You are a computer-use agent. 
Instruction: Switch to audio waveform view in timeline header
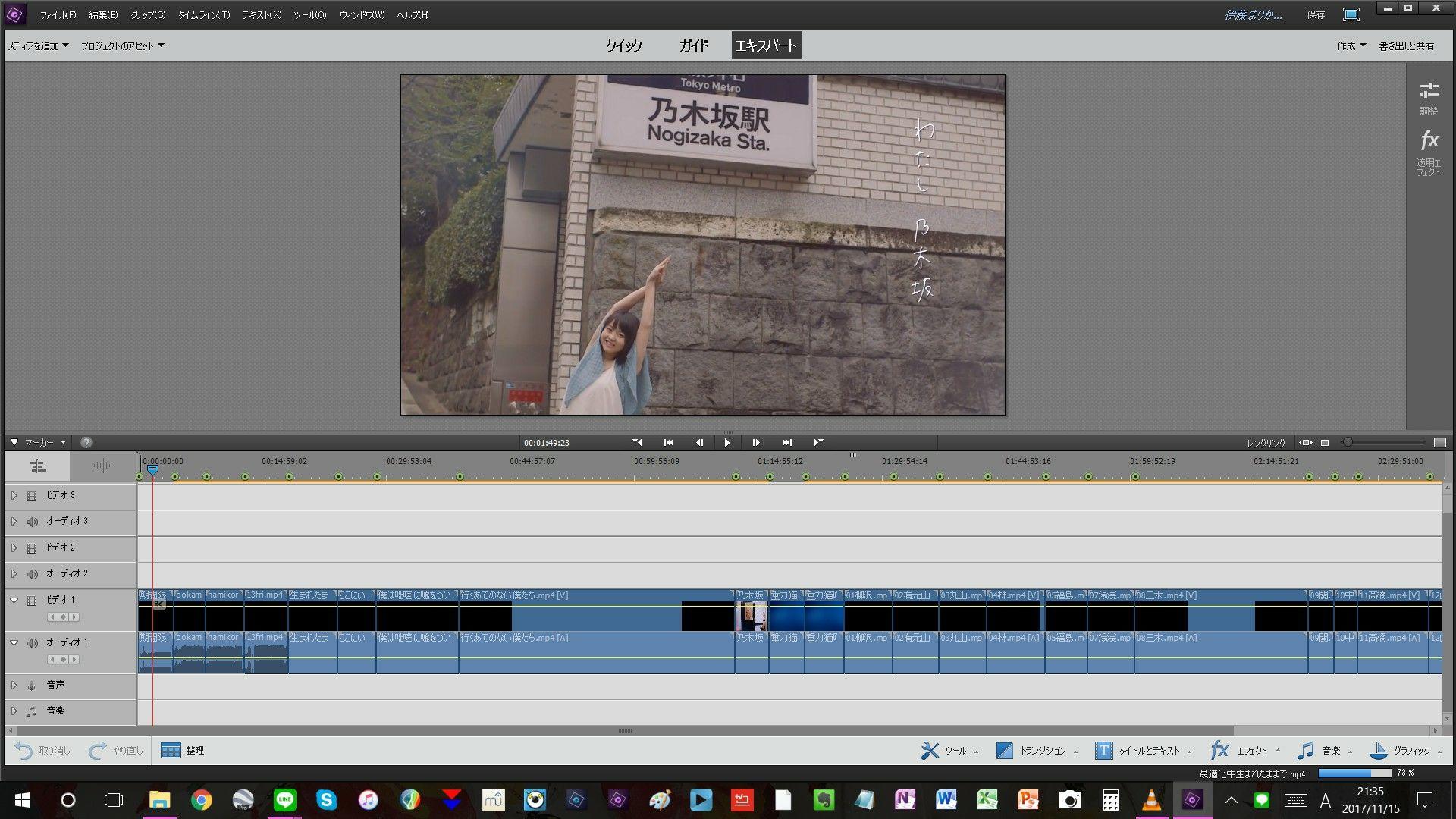pyautogui.click(x=102, y=466)
